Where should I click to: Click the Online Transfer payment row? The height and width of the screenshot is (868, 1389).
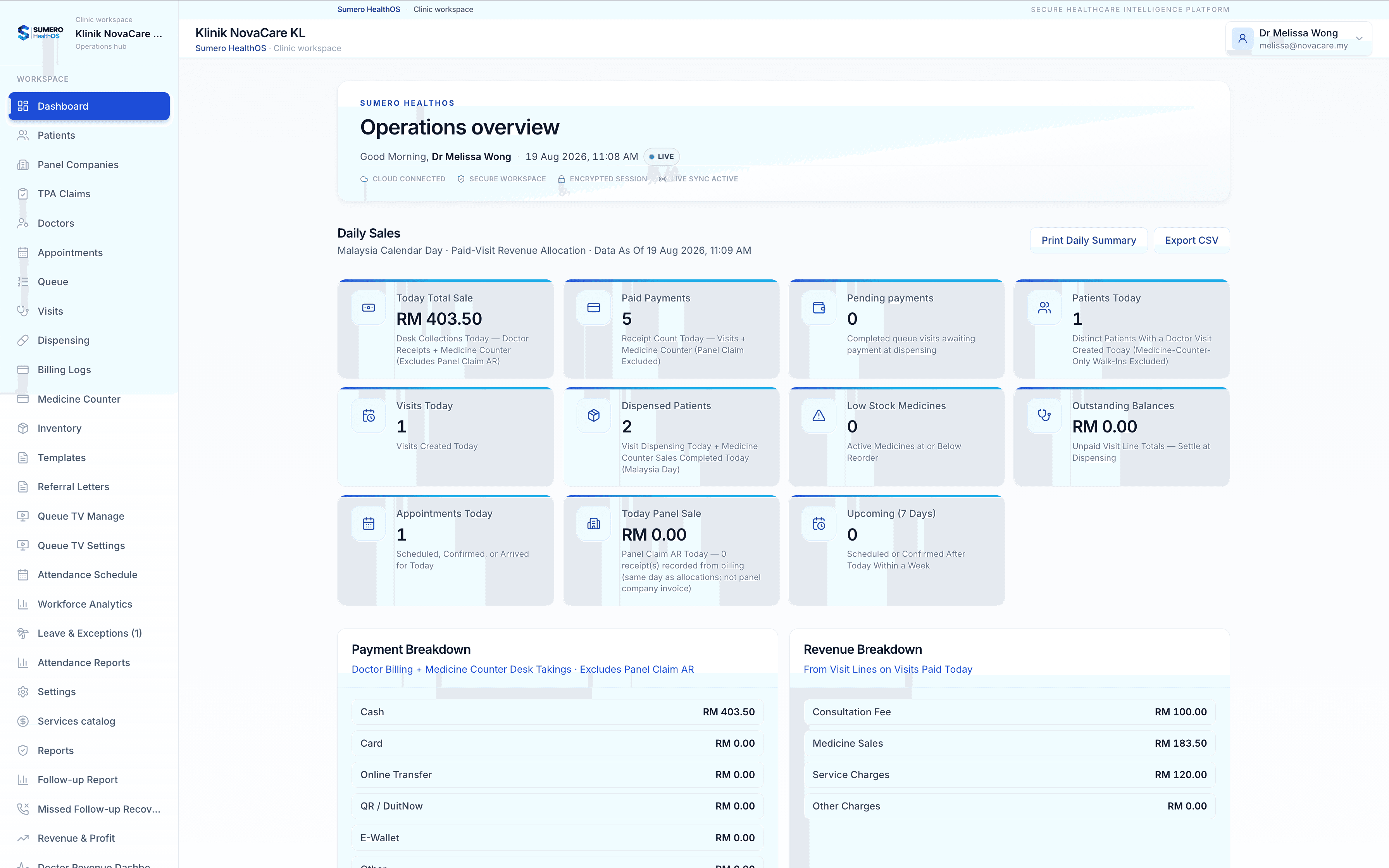557,775
